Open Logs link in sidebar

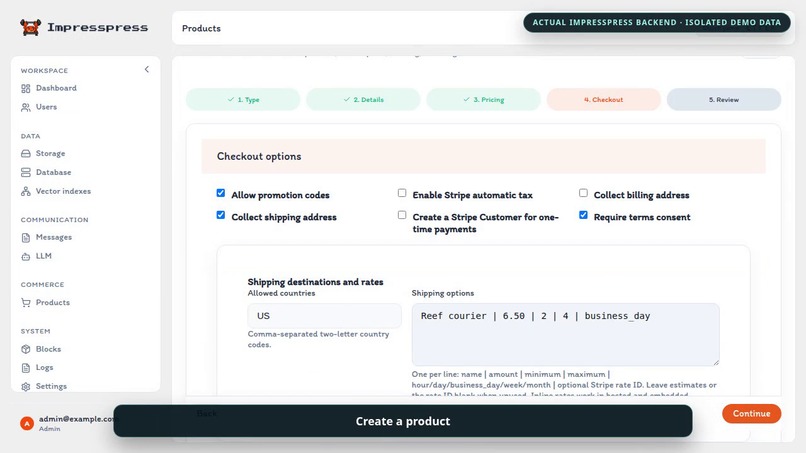point(44,367)
